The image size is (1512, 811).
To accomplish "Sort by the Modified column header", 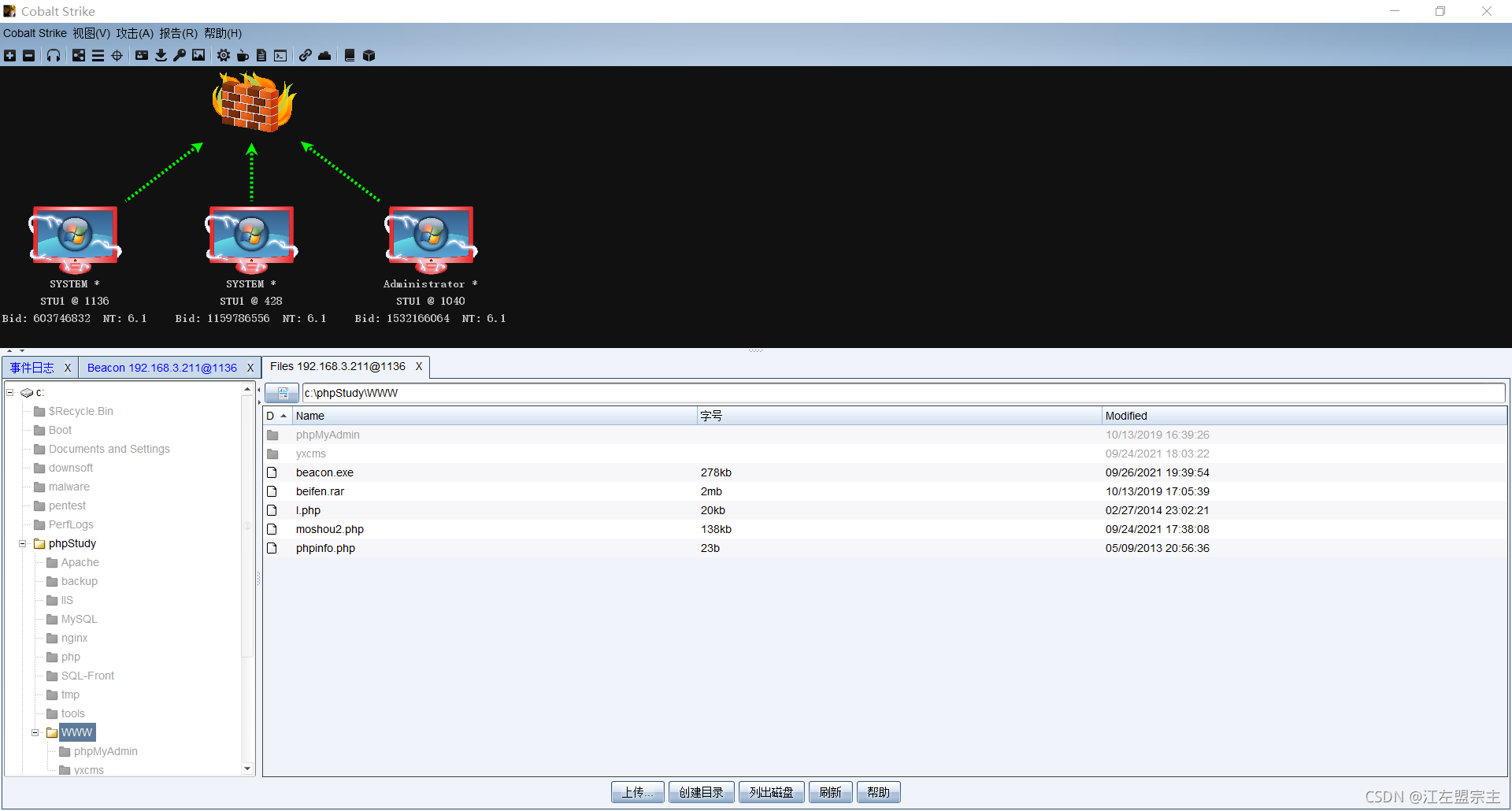I will (1304, 416).
